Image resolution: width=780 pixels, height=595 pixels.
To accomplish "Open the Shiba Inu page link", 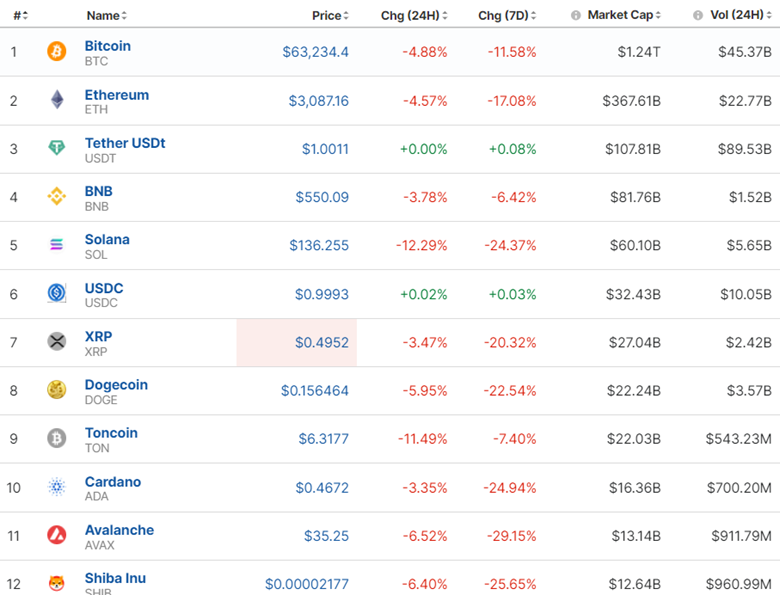I will pyautogui.click(x=115, y=578).
